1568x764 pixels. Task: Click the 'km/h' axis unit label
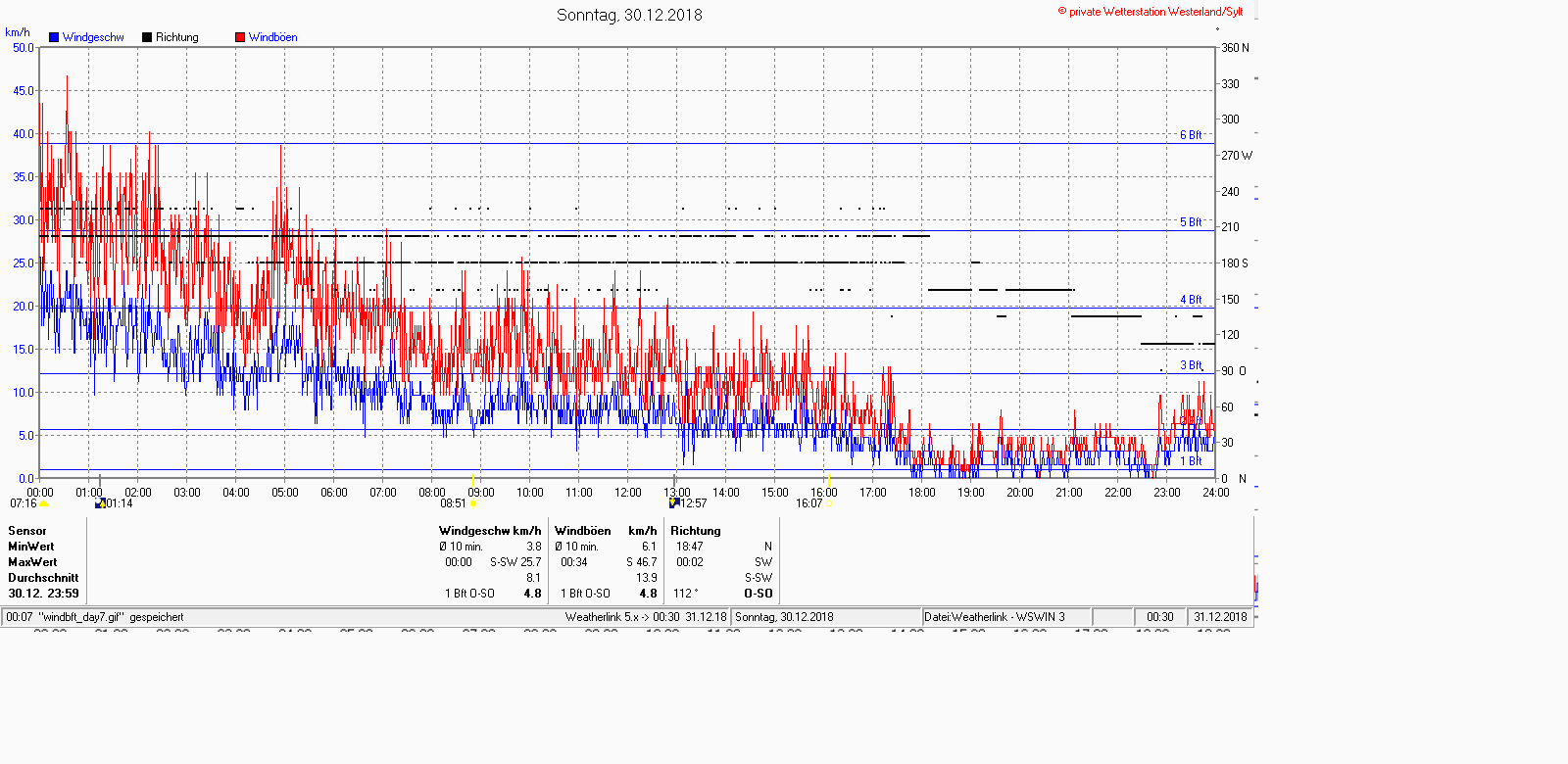coord(18,32)
